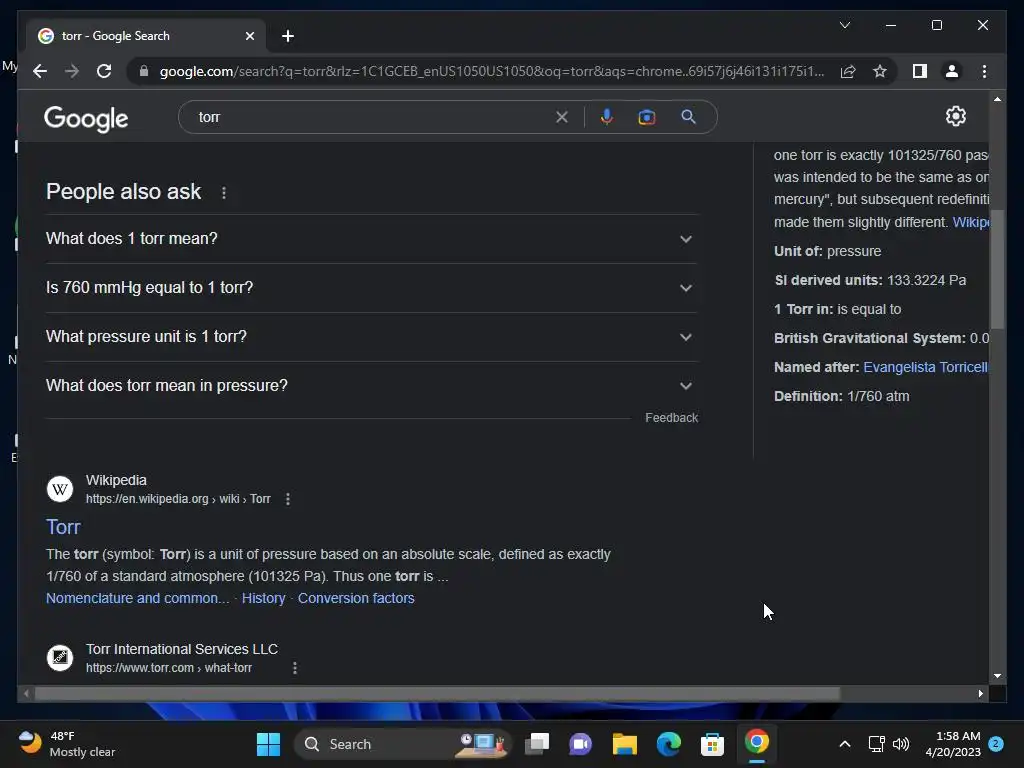Open options for Torr International result
The width and height of the screenshot is (1024, 768).
click(x=295, y=668)
